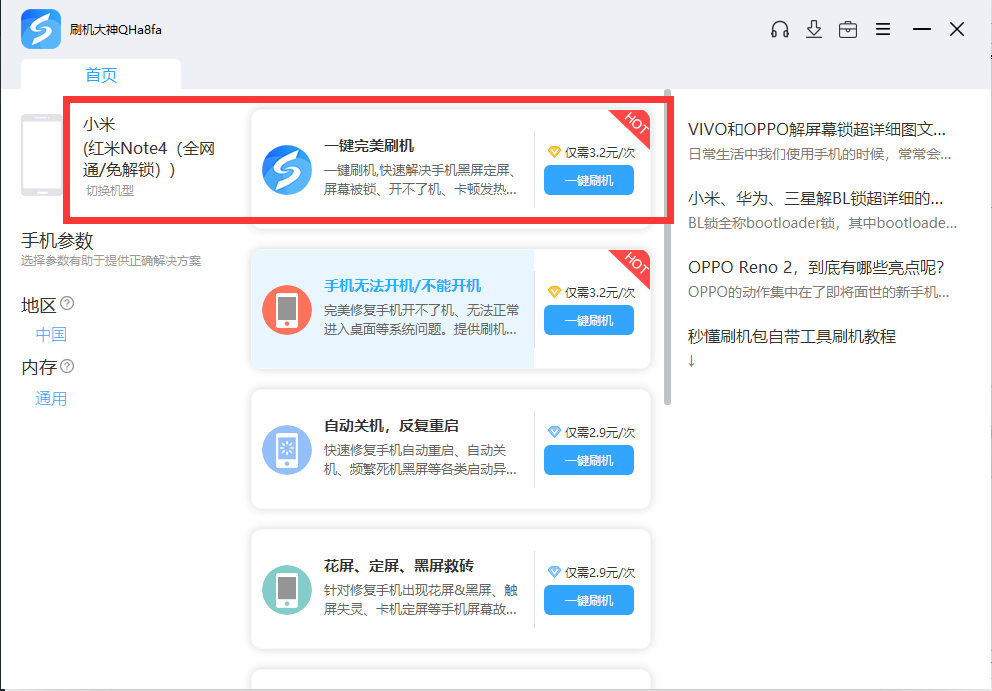Click the help icon next to 内存
Screen dimensions: 992x691
point(67,366)
